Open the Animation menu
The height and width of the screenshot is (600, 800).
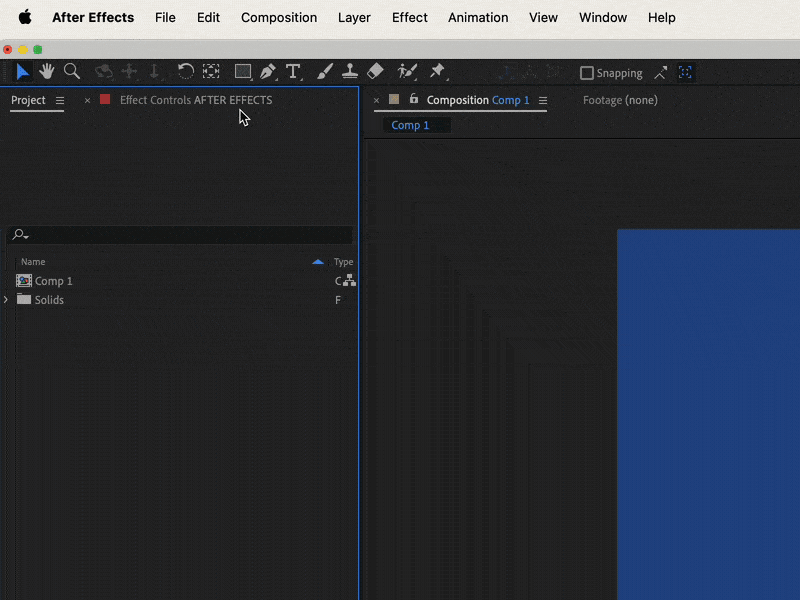coord(478,17)
